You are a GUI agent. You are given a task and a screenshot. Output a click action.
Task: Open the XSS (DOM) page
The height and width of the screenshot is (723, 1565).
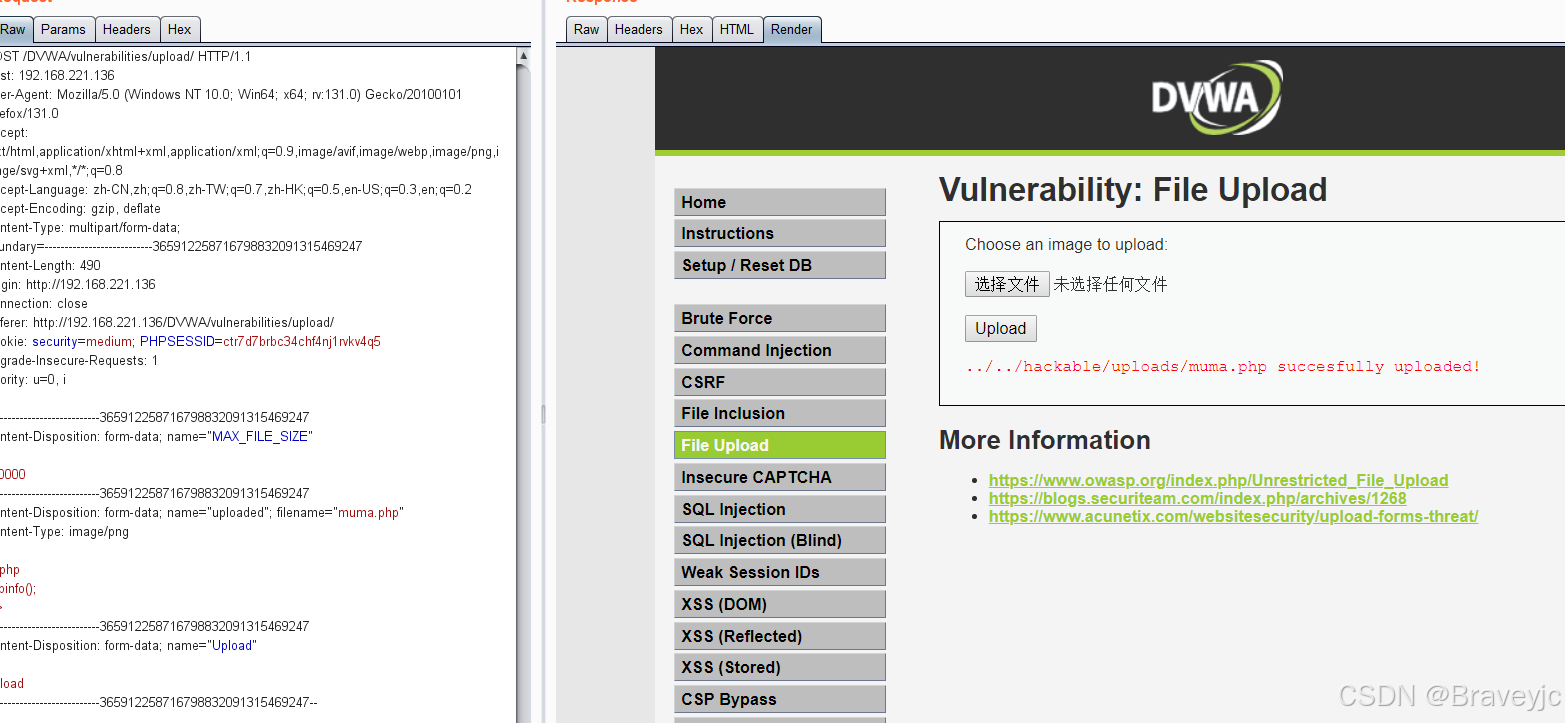[780, 604]
